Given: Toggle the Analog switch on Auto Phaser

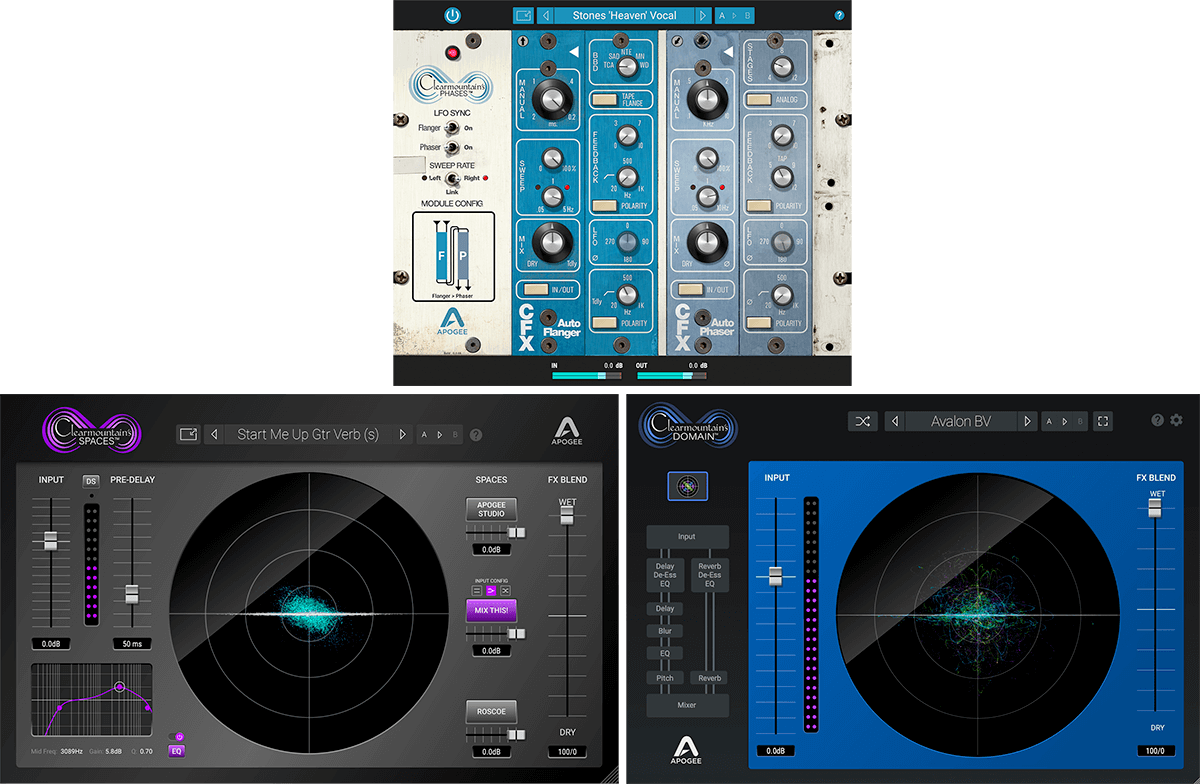Looking at the screenshot, I should pos(759,100).
